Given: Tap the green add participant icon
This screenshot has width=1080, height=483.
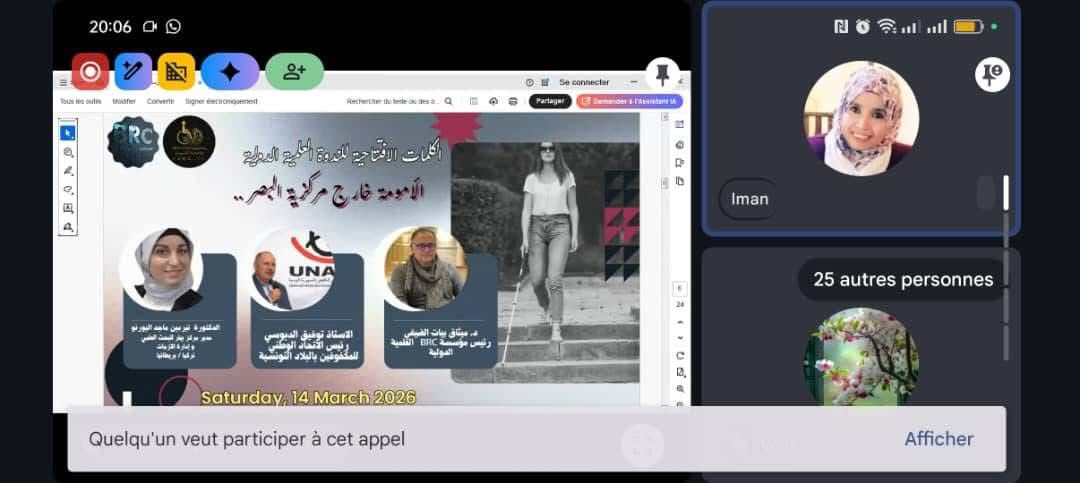Looking at the screenshot, I should (x=294, y=72).
